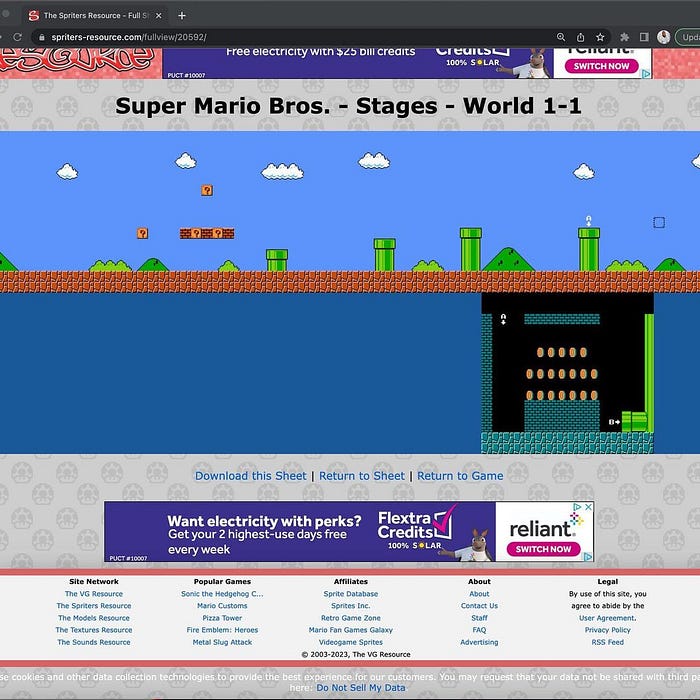This screenshot has height=700, width=700.
Task: Click the Return to Game link
Action: tap(460, 476)
